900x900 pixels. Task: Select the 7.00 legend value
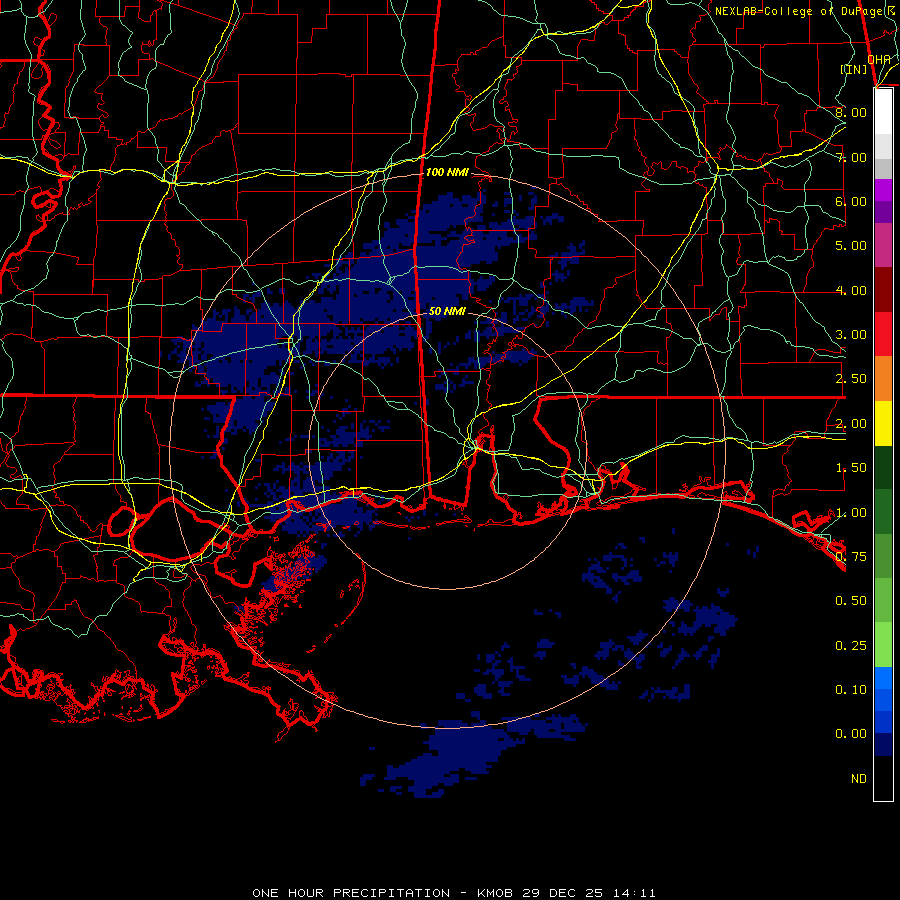(851, 157)
